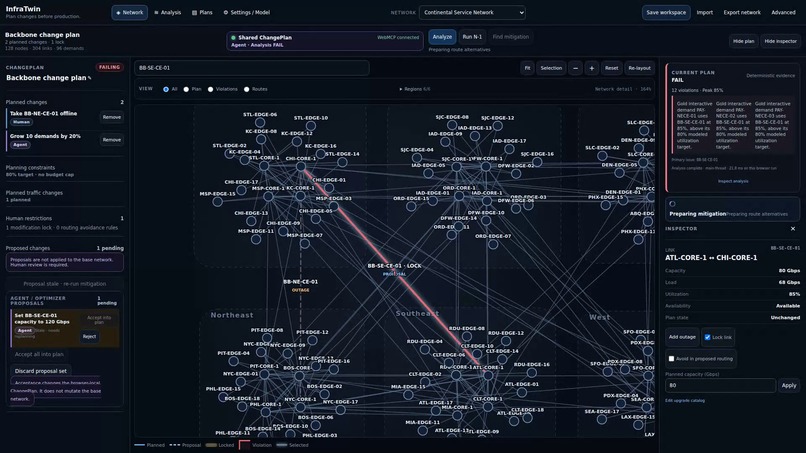The height and width of the screenshot is (453, 806).
Task: Click the Shared ChangePlan status card
Action: click(x=324, y=41)
